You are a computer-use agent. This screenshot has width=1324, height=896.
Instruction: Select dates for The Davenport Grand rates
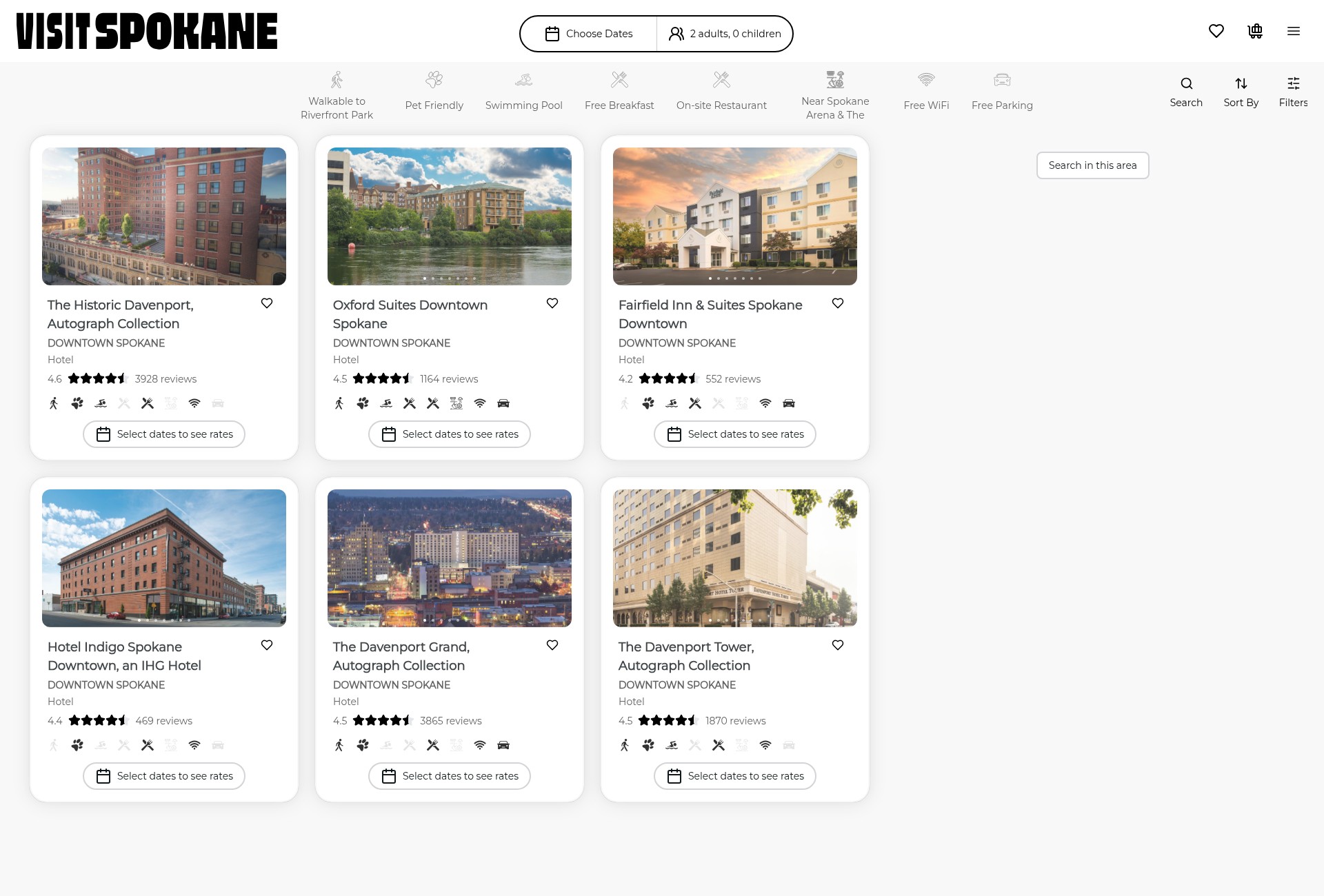pyautogui.click(x=450, y=776)
